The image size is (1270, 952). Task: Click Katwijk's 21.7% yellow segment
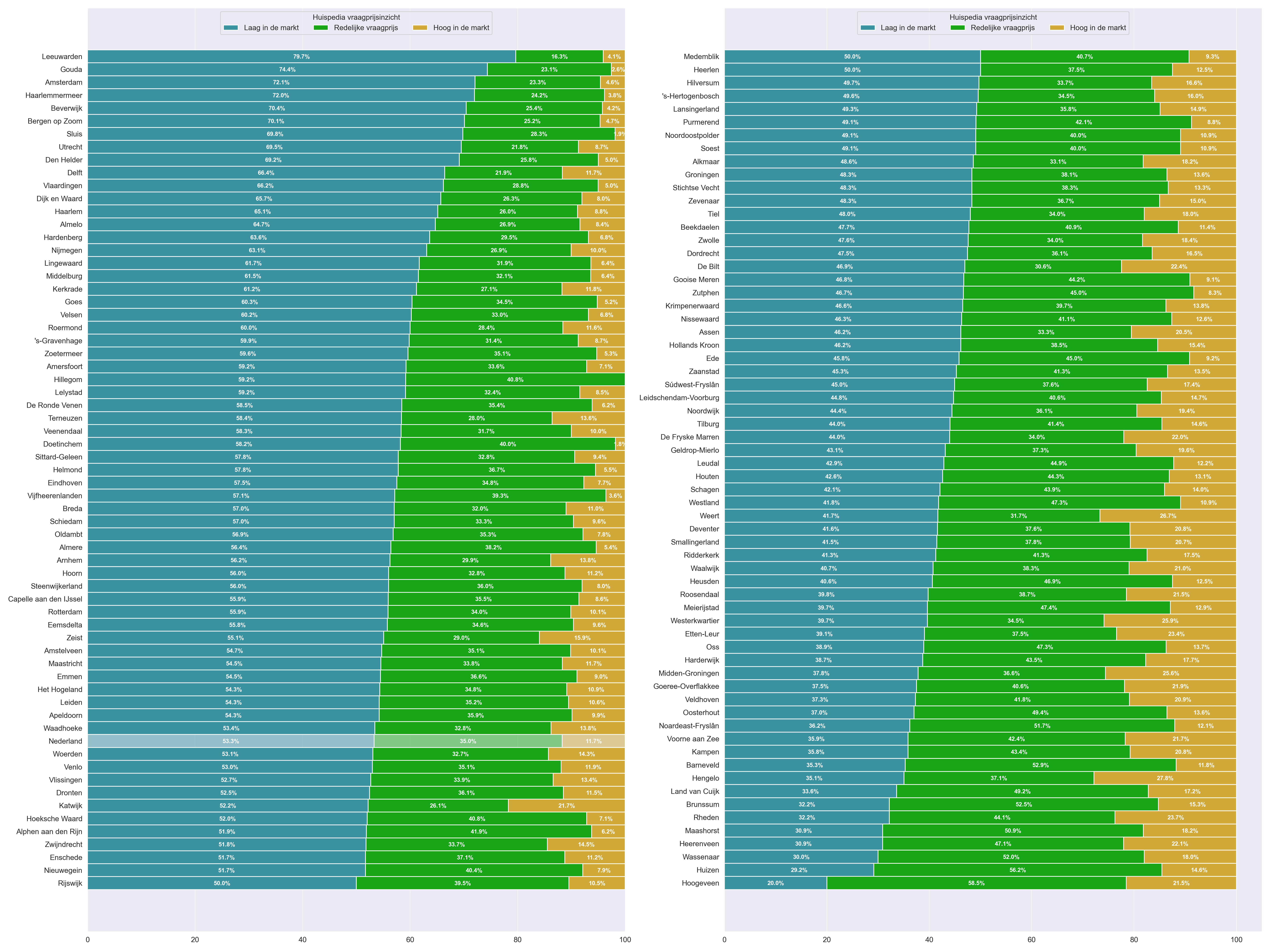pyautogui.click(x=567, y=806)
